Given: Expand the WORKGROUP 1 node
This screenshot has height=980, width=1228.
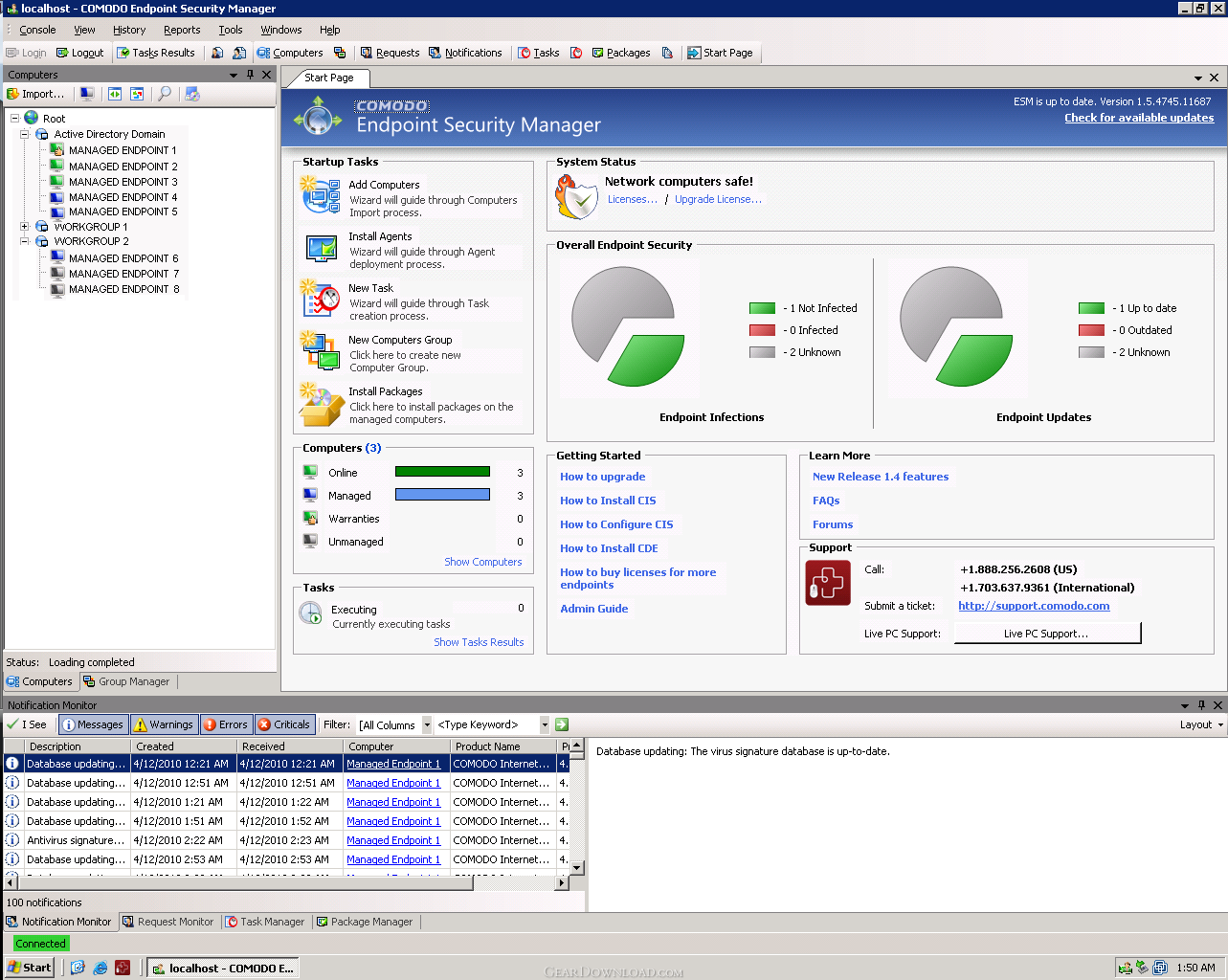Looking at the screenshot, I should pyautogui.click(x=25, y=227).
